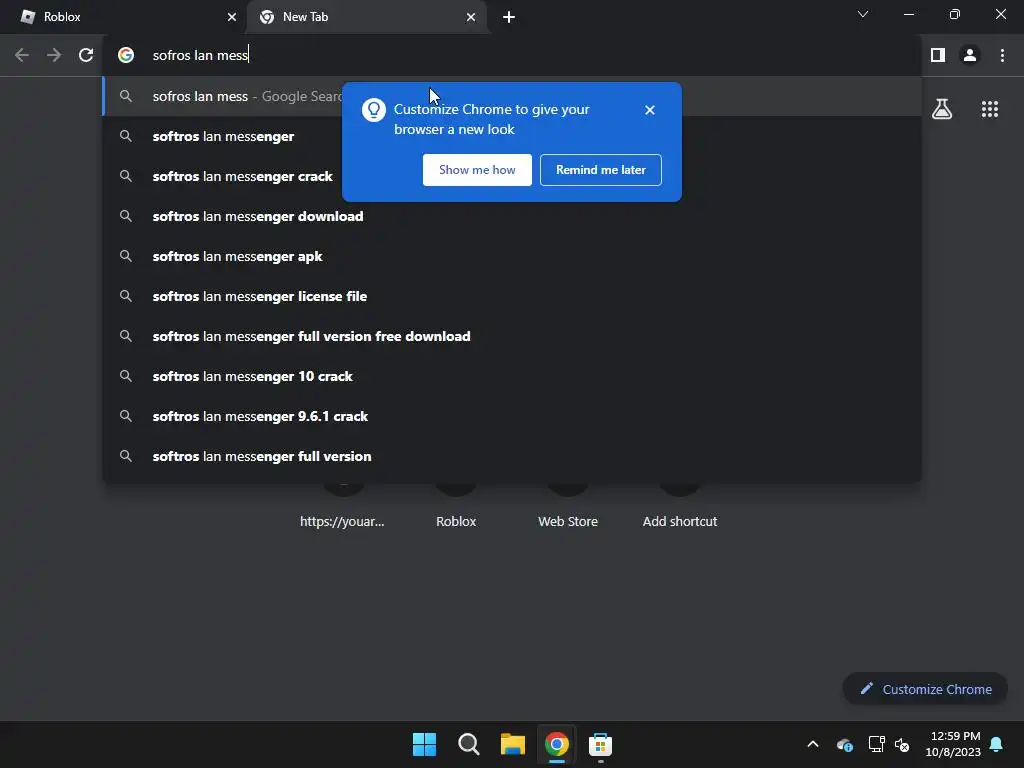Click the Chrome icon on the taskbar

point(556,744)
